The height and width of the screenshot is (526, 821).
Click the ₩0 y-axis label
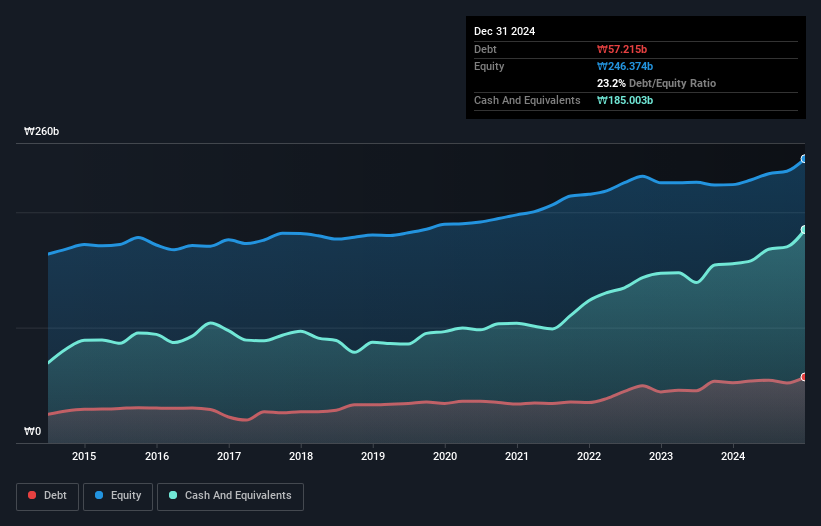(x=32, y=431)
